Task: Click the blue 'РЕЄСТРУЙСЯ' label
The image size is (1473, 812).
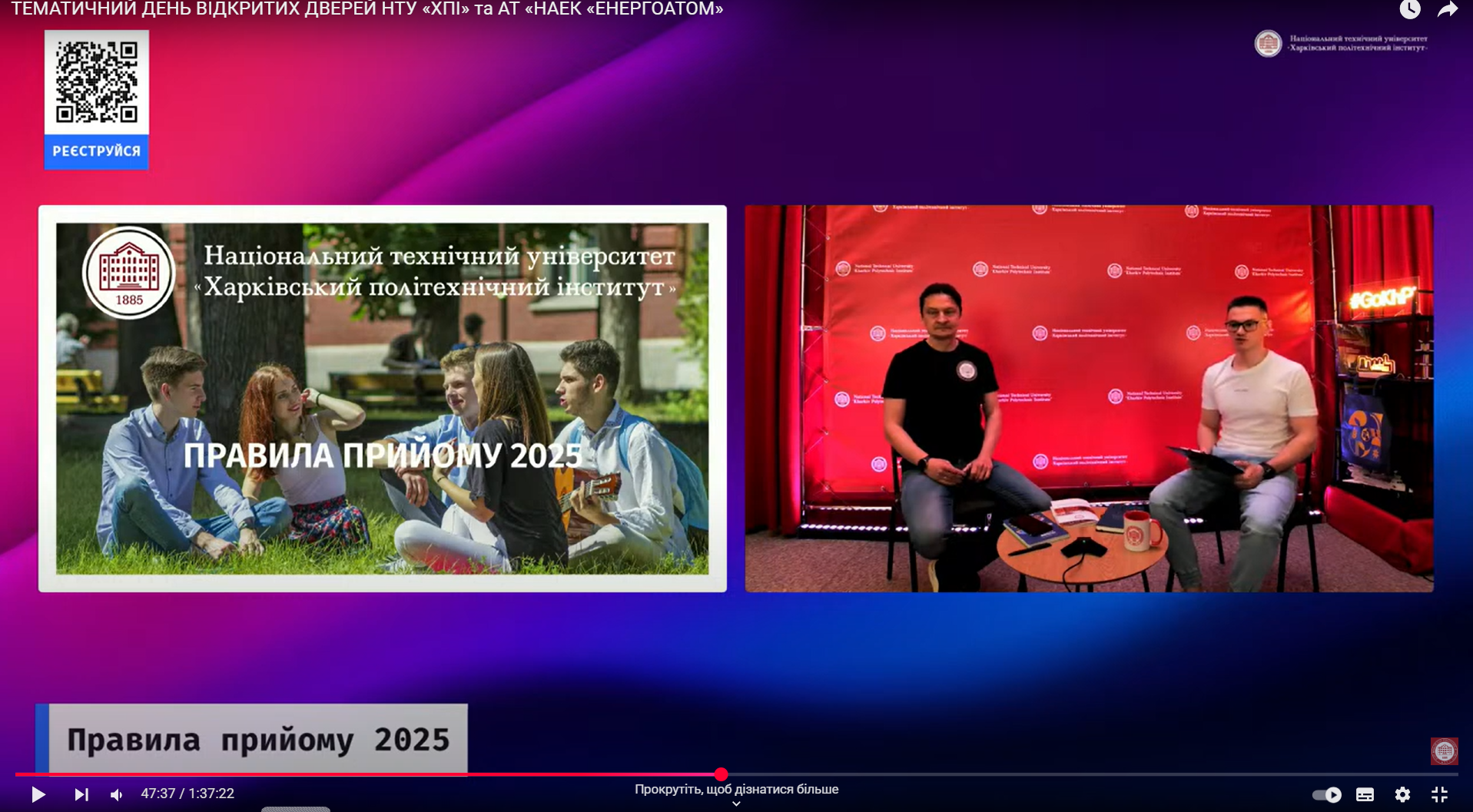Action: coord(97,151)
